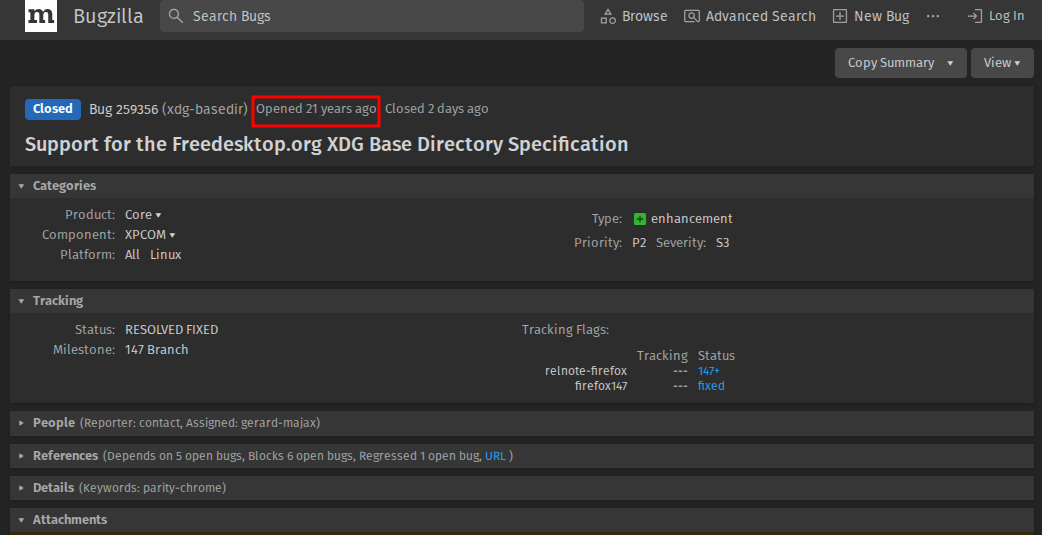Click the New Bug plus icon
1042x535 pixels.
click(840, 16)
